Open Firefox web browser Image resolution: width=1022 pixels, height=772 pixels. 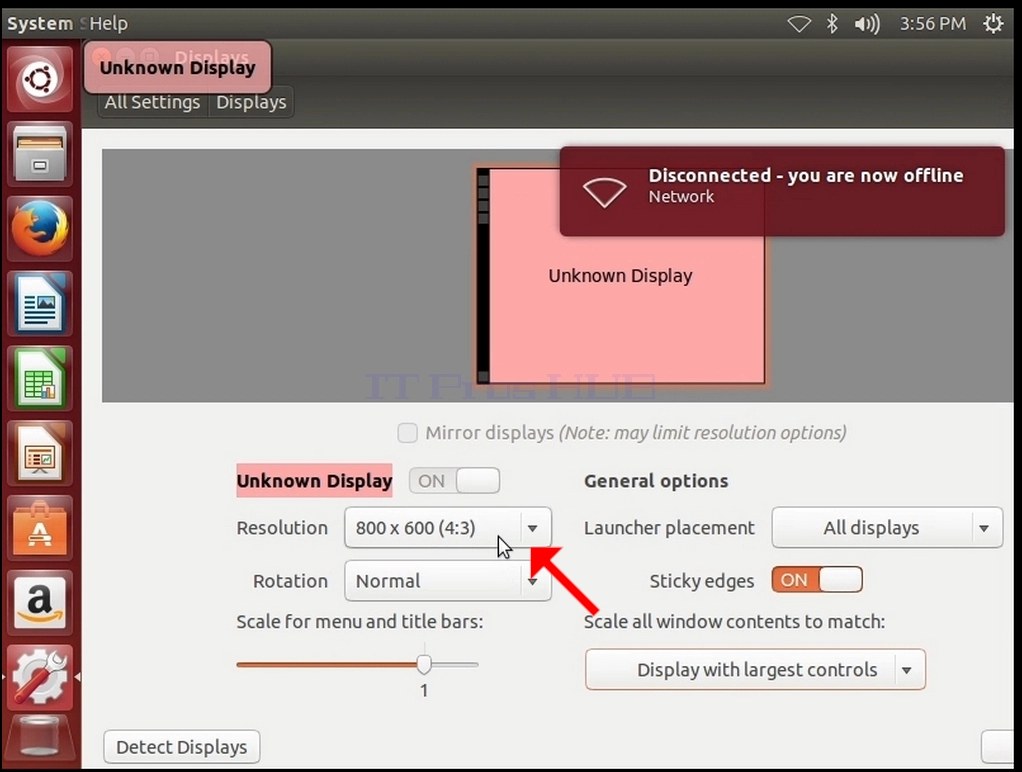click(40, 229)
